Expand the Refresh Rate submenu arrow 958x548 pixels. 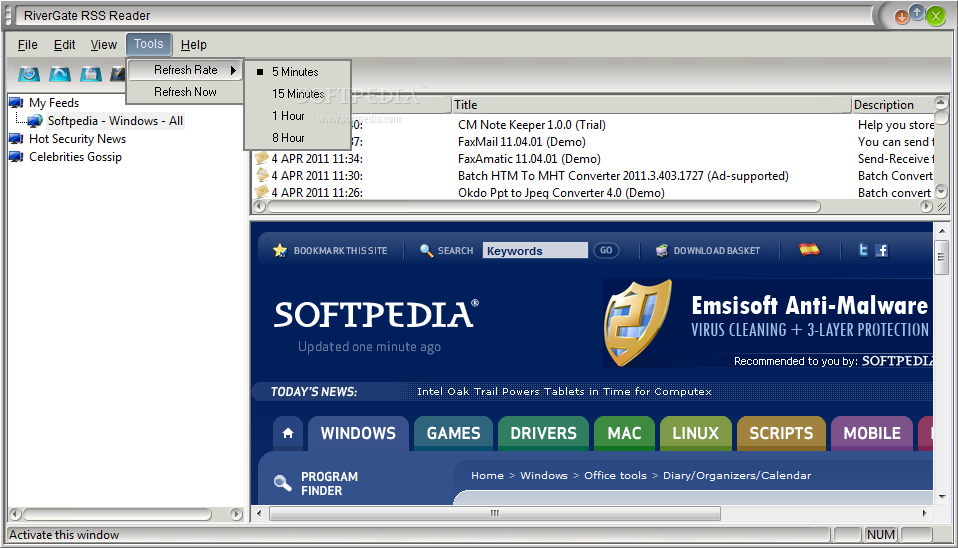233,70
